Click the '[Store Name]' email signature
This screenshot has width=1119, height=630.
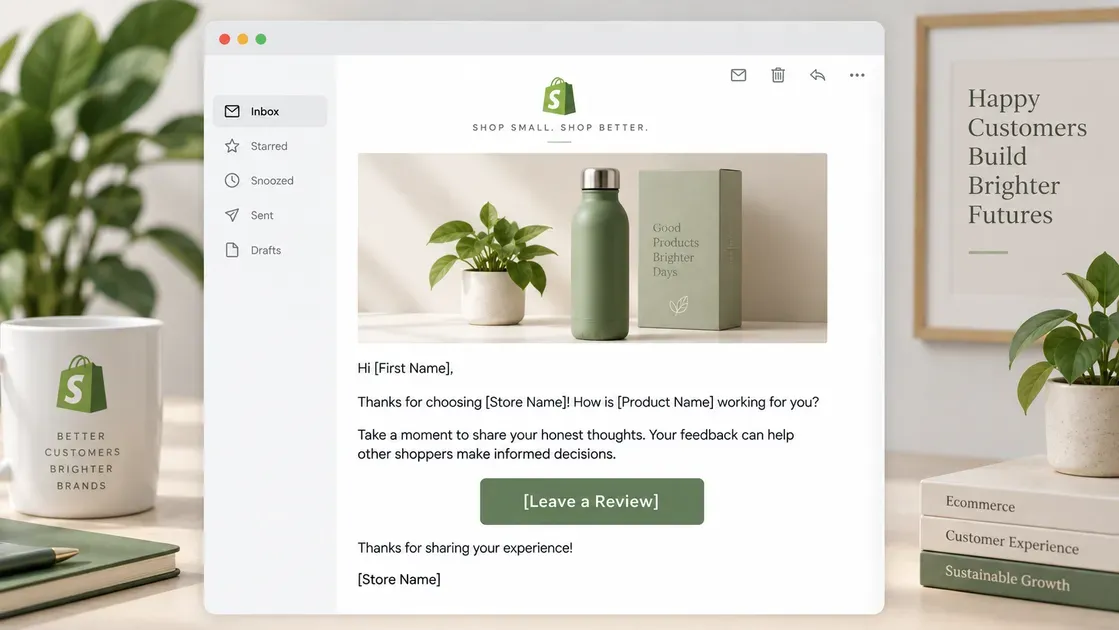click(399, 579)
